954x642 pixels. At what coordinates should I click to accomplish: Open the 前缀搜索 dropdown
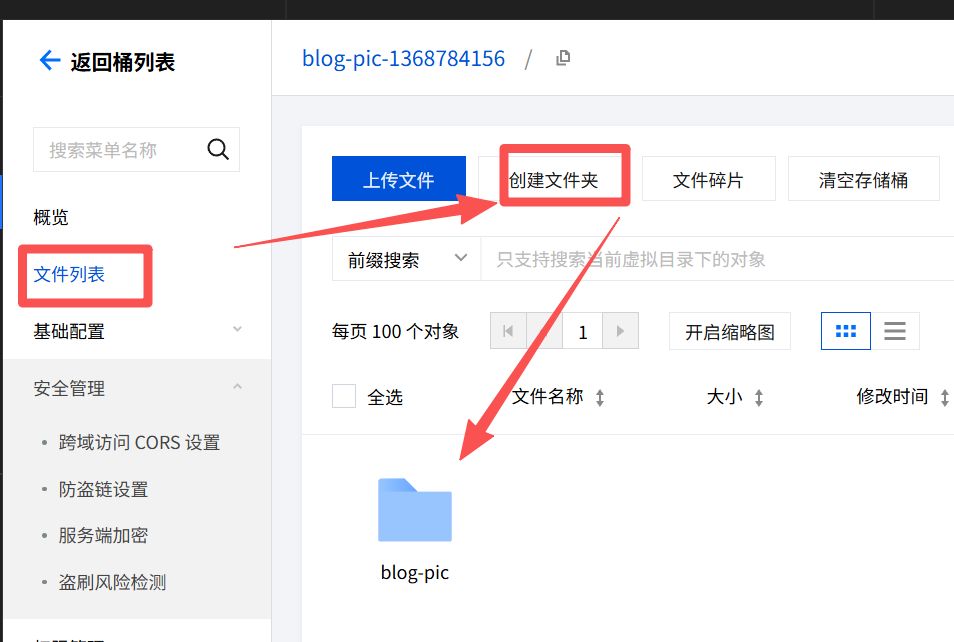pyautogui.click(x=405, y=259)
